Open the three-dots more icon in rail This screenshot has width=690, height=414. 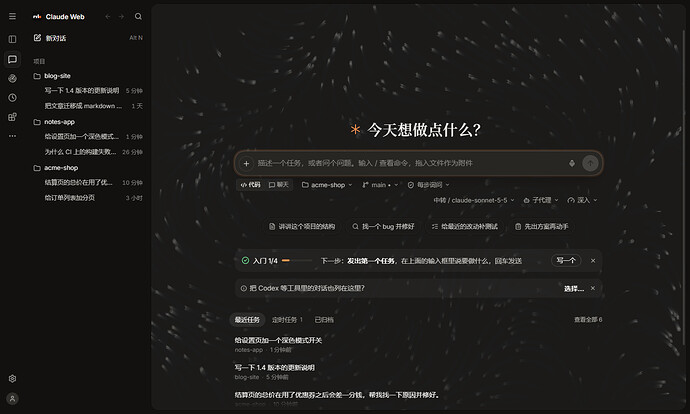coord(12,136)
